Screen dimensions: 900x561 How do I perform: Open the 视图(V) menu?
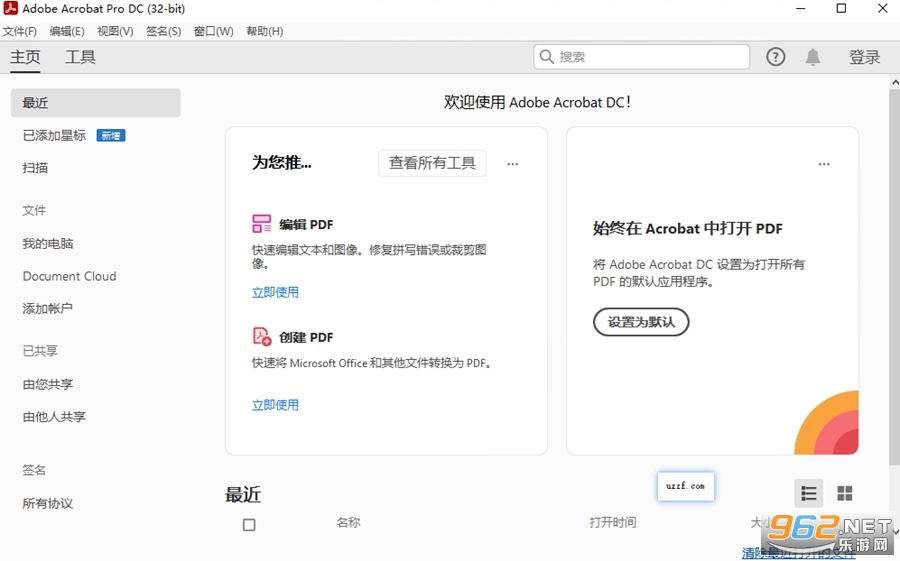(x=115, y=31)
